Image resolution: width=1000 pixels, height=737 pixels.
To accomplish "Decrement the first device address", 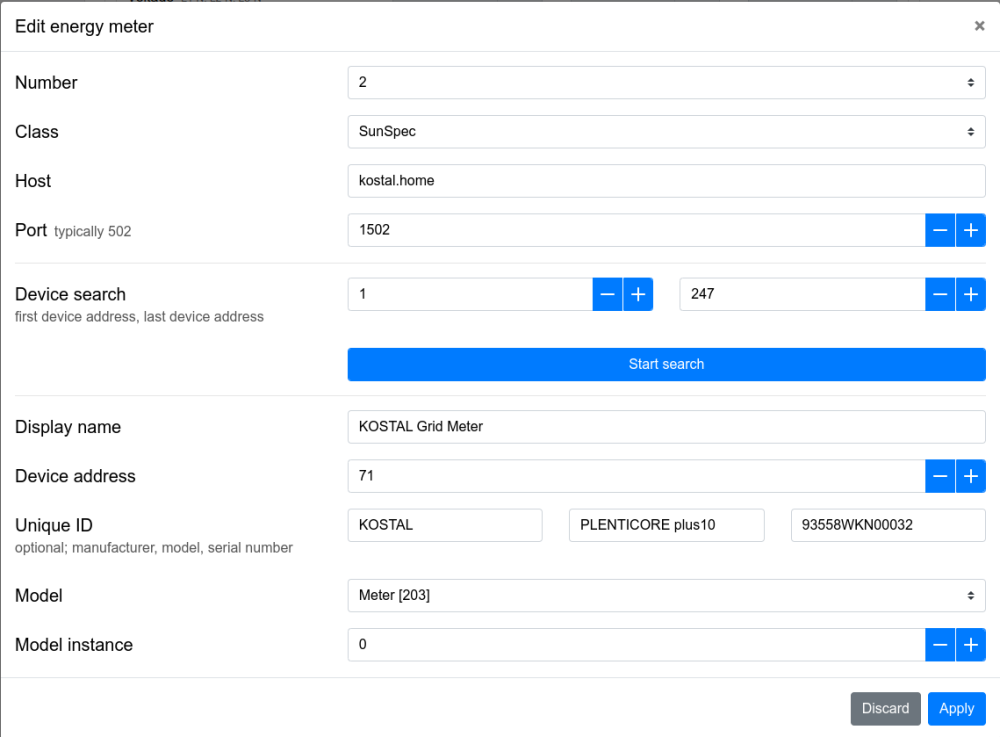I will pyautogui.click(x=608, y=295).
